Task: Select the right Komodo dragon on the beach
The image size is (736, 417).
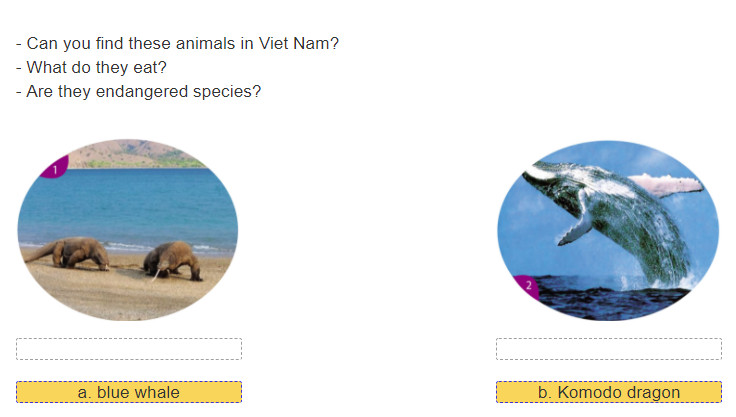Action: pyautogui.click(x=172, y=260)
